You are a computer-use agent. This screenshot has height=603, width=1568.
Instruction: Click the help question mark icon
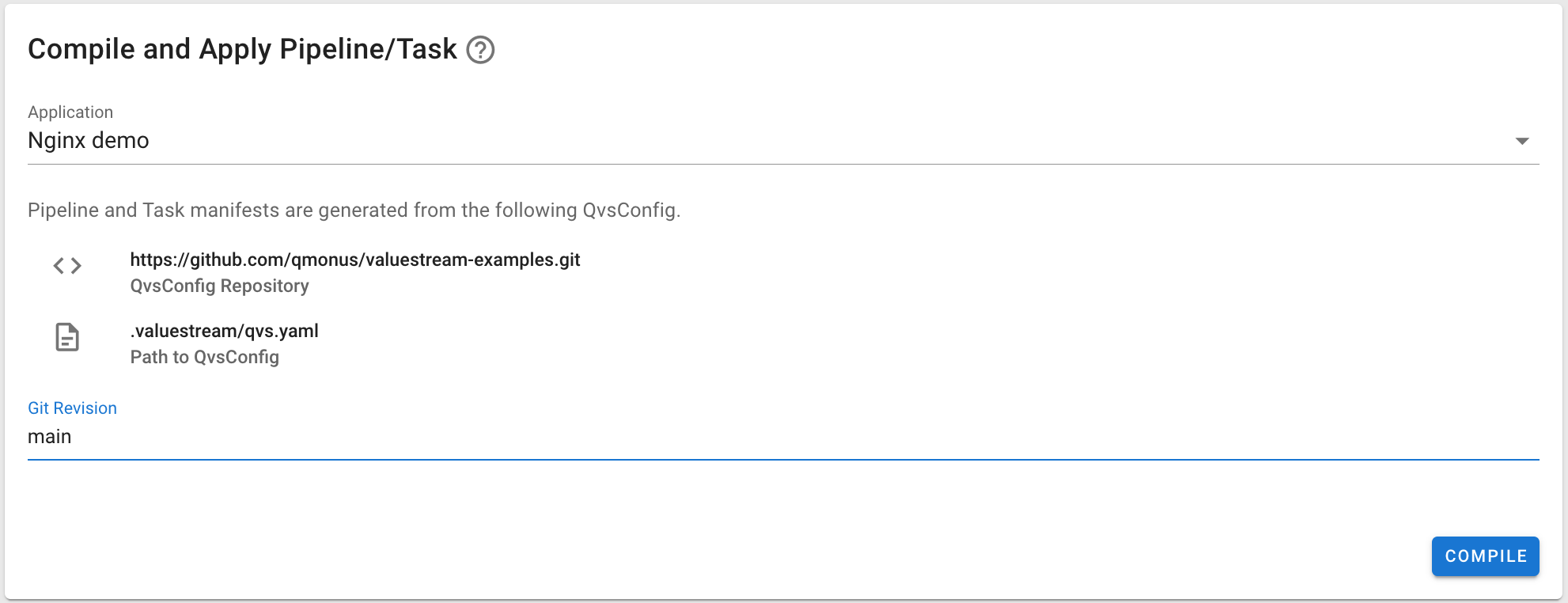[x=480, y=50]
